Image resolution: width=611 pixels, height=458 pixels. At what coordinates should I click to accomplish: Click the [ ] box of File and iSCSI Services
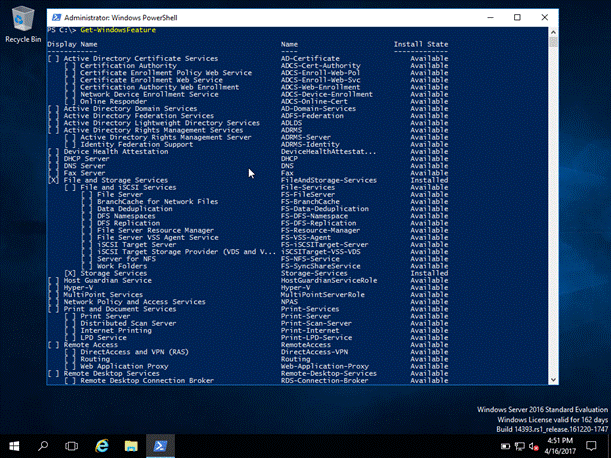(x=70, y=187)
